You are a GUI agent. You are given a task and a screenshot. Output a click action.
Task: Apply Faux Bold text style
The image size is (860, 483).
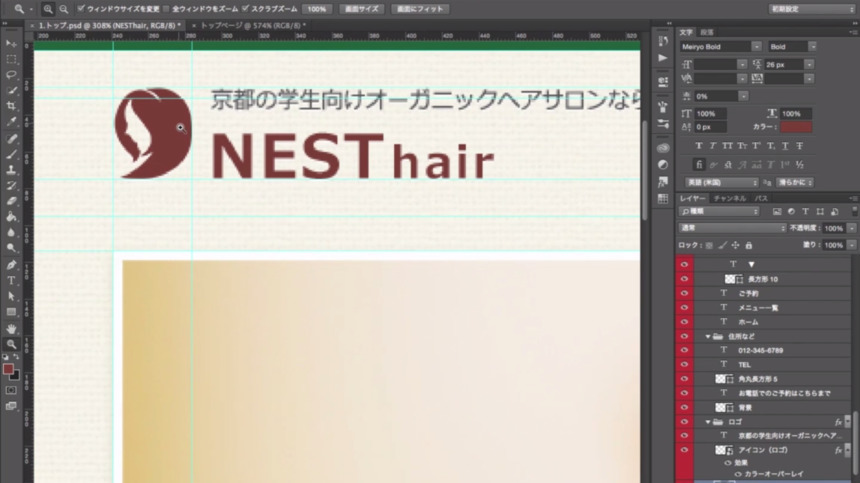coord(698,146)
